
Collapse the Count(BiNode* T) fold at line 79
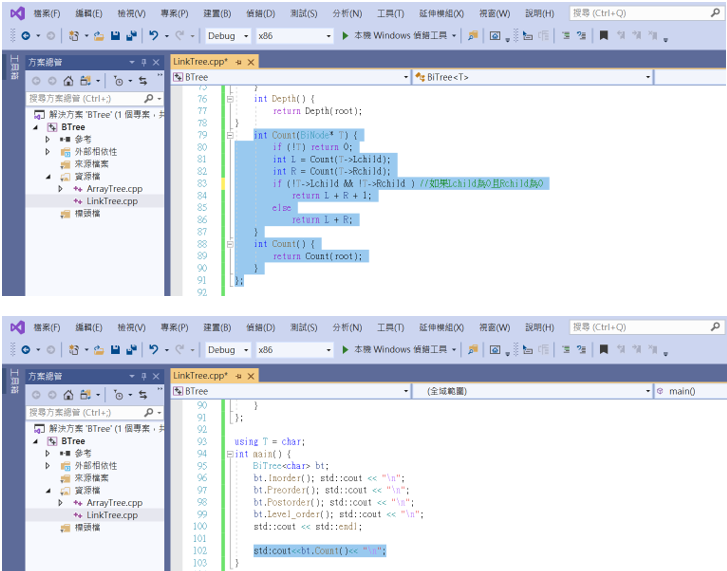coord(230,135)
